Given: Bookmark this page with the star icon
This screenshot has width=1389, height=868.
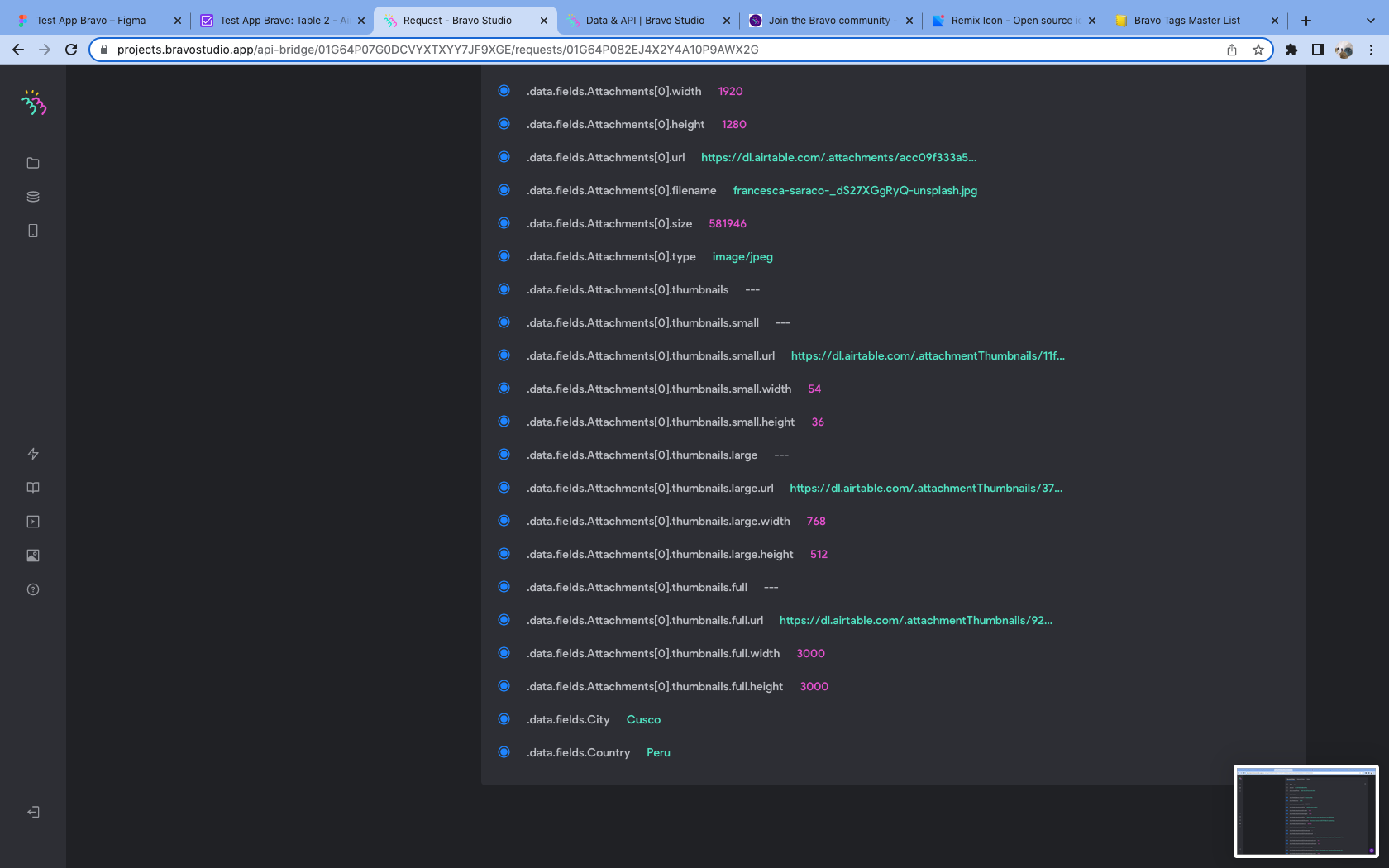Looking at the screenshot, I should click(x=1258, y=50).
